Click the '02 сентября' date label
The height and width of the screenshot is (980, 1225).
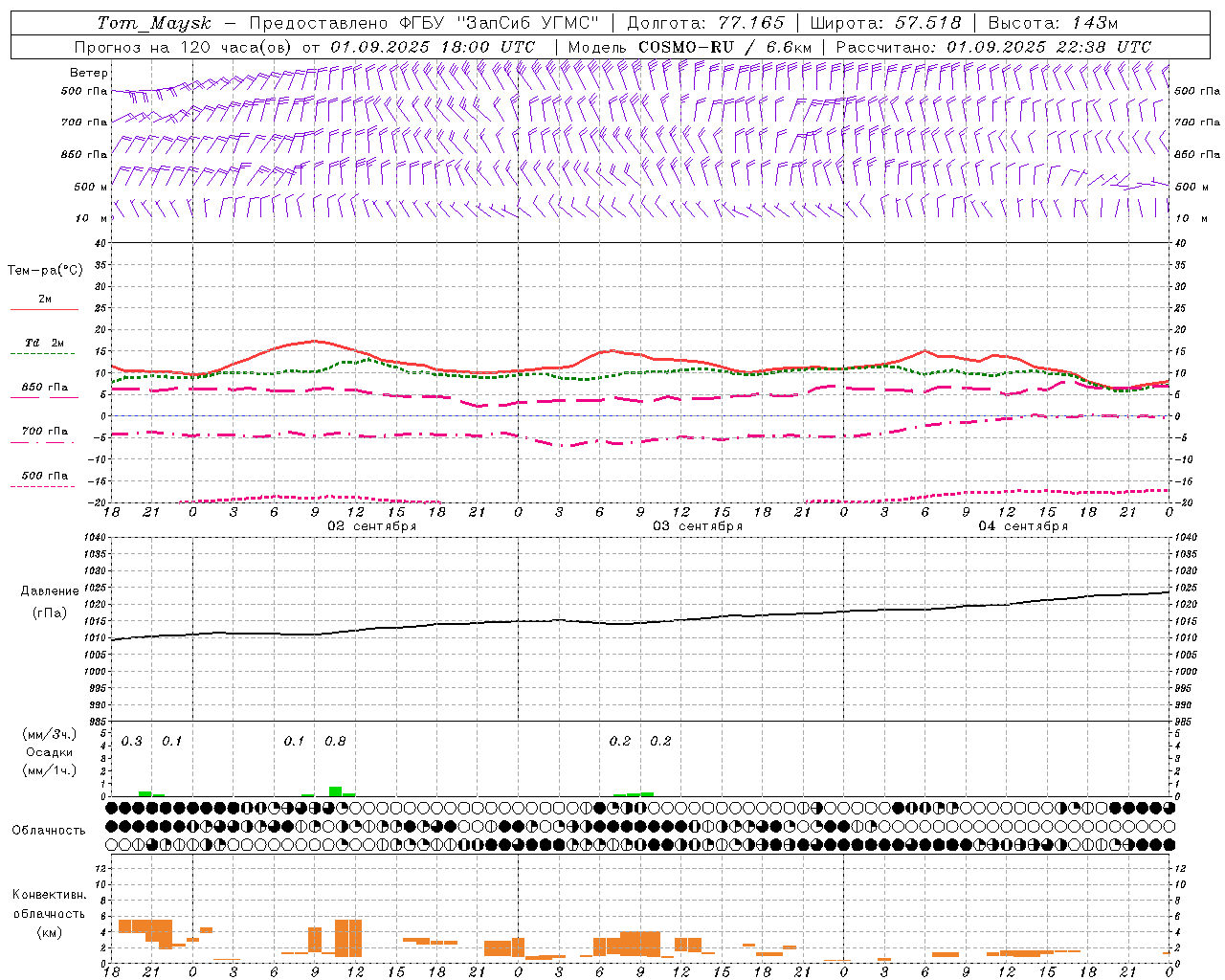point(372,526)
